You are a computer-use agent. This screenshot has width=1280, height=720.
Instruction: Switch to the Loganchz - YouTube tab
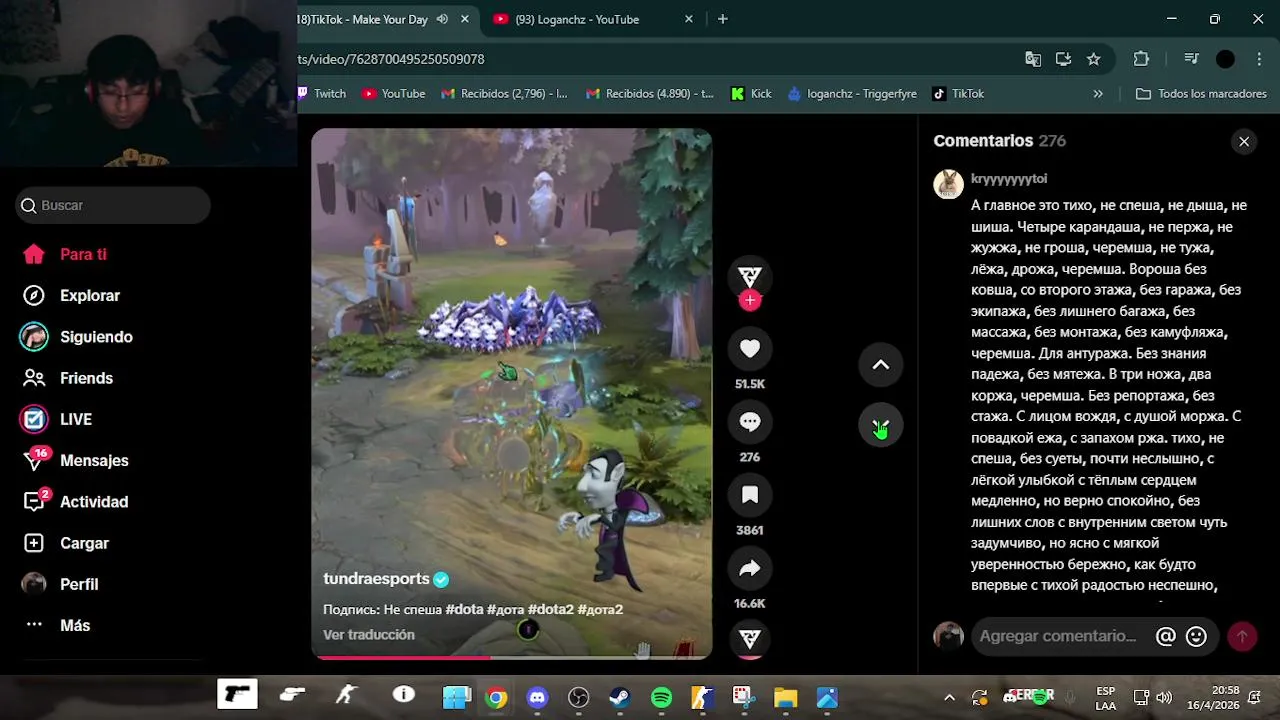click(x=577, y=19)
